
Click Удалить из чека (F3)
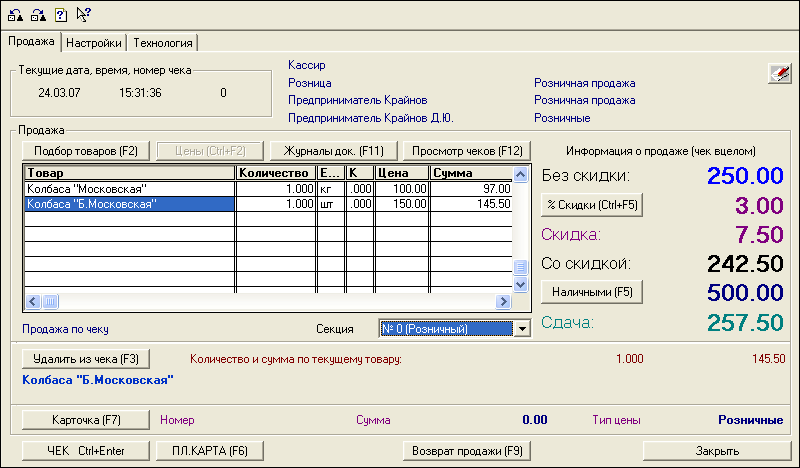[x=86, y=359]
